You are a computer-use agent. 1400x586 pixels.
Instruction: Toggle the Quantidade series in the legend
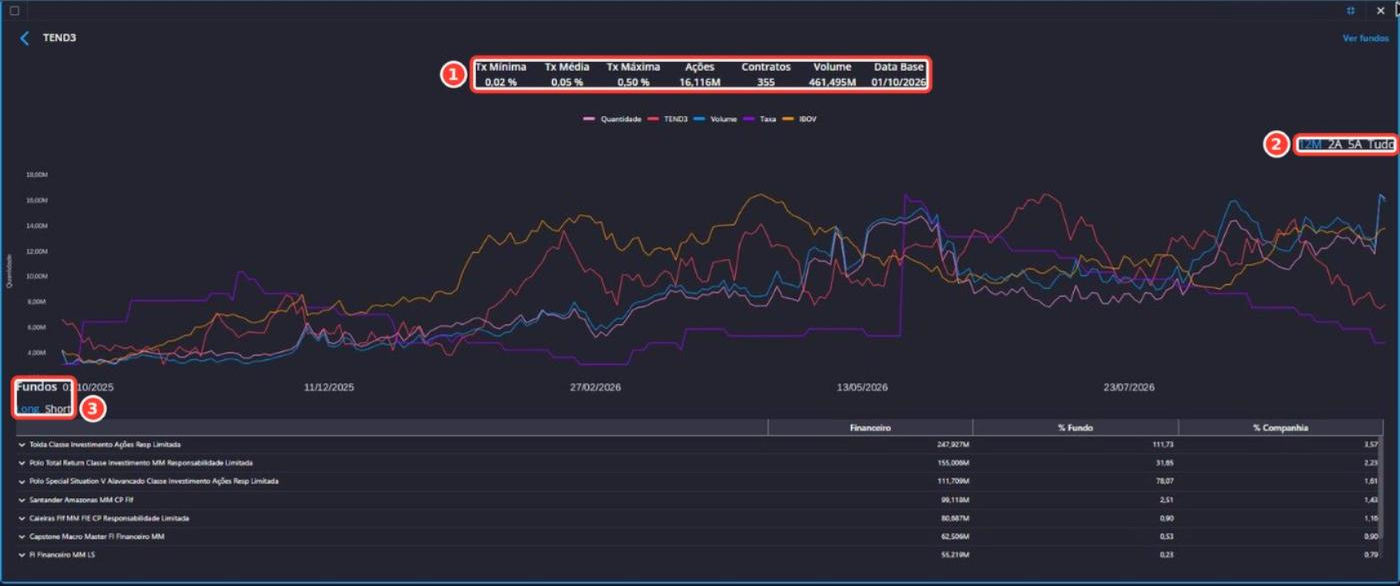[614, 119]
